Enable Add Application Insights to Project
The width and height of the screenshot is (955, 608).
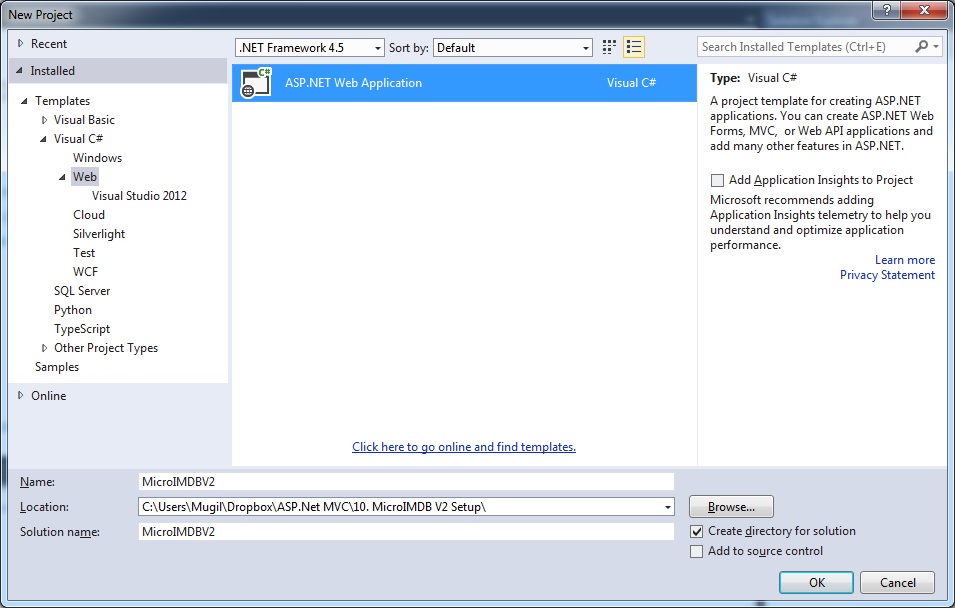click(717, 180)
